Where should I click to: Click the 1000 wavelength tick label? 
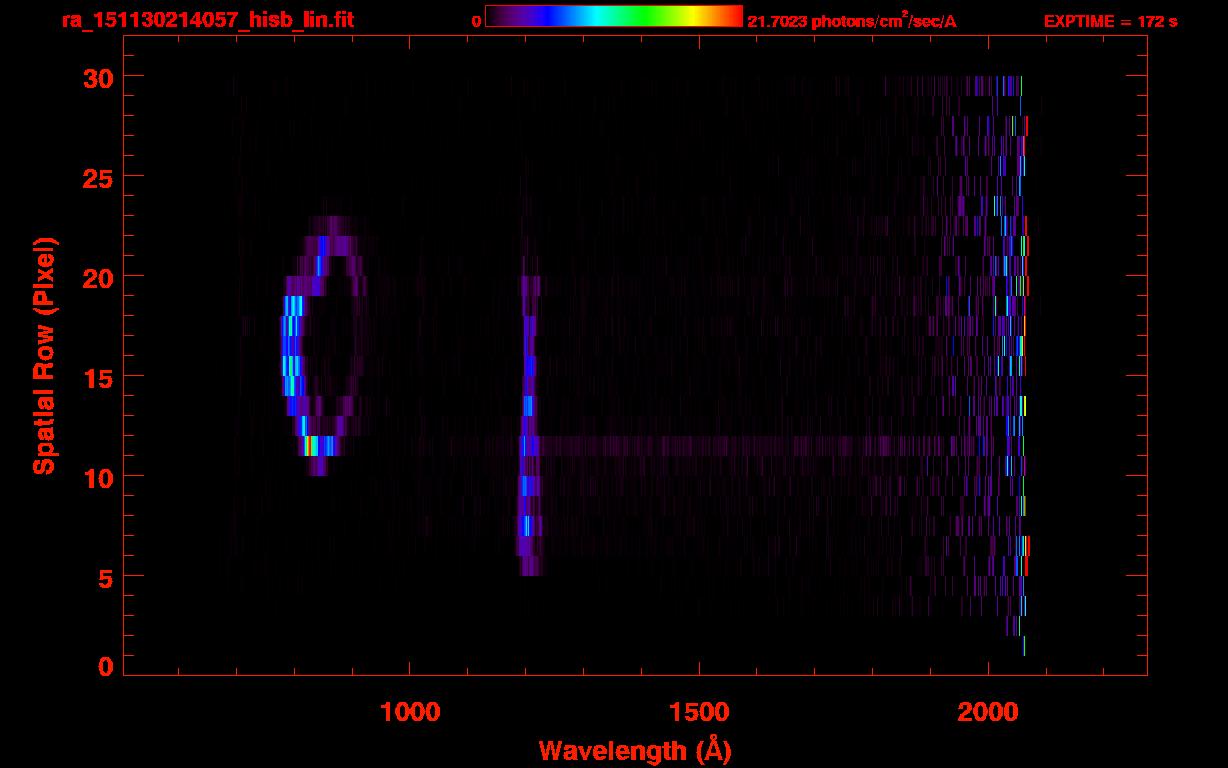[x=410, y=711]
